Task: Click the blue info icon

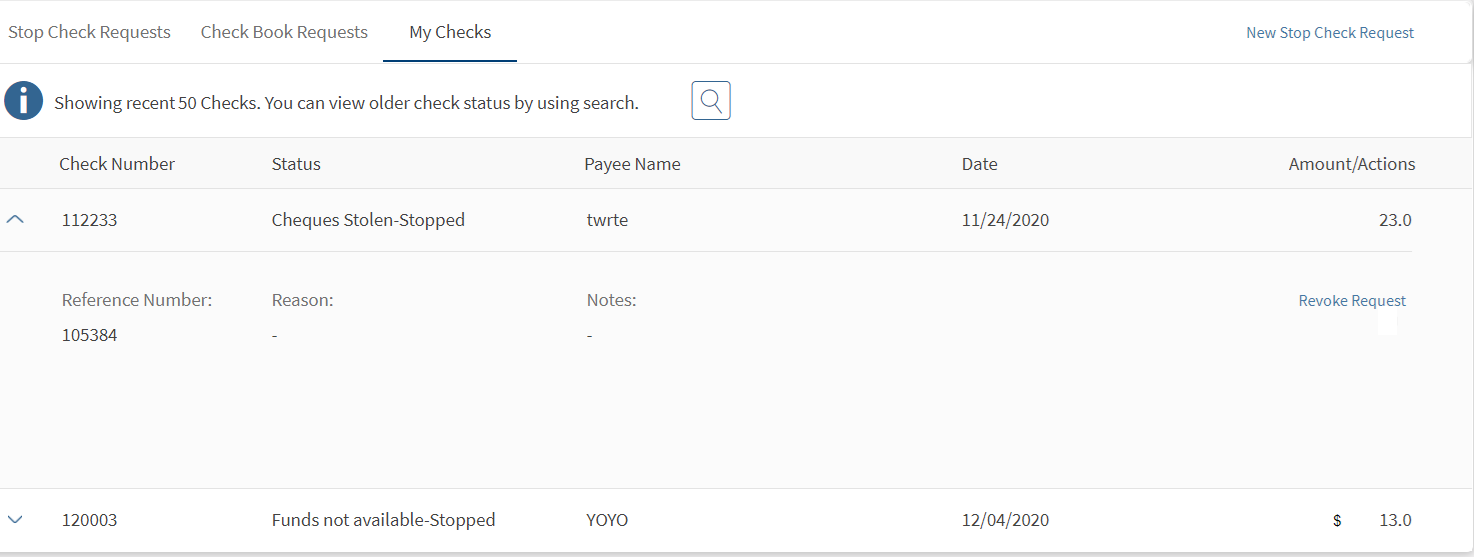Action: tap(24, 101)
